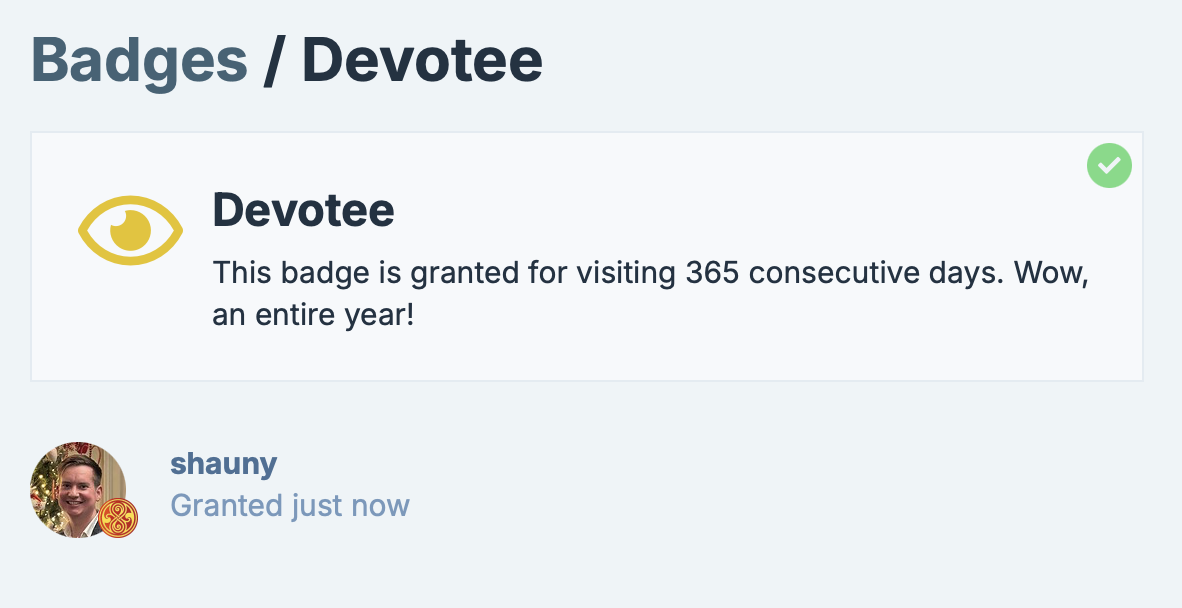Viewport: 1182px width, 608px height.
Task: Click the green checkmark circle icon
Action: click(1109, 165)
